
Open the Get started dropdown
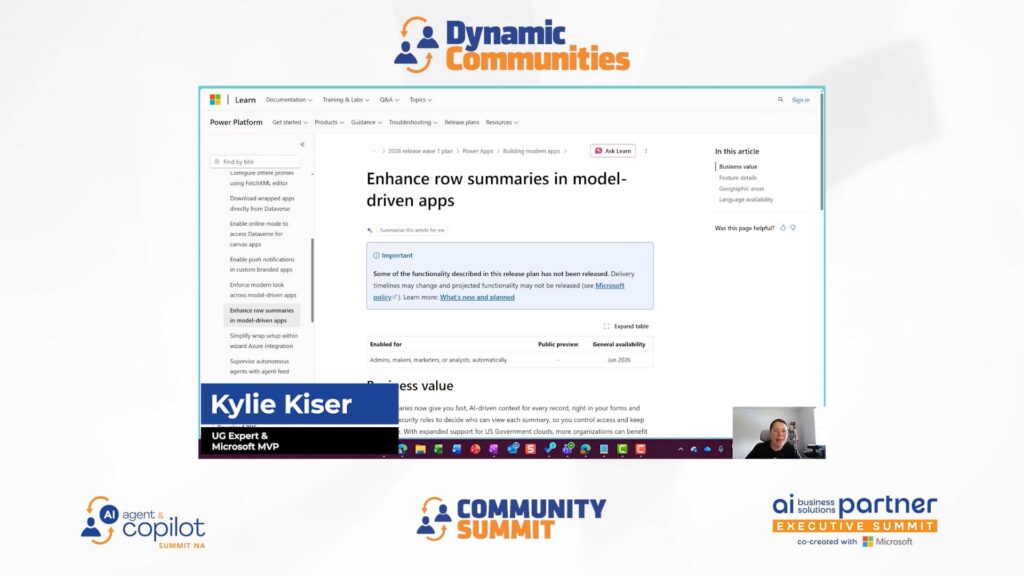tap(290, 122)
